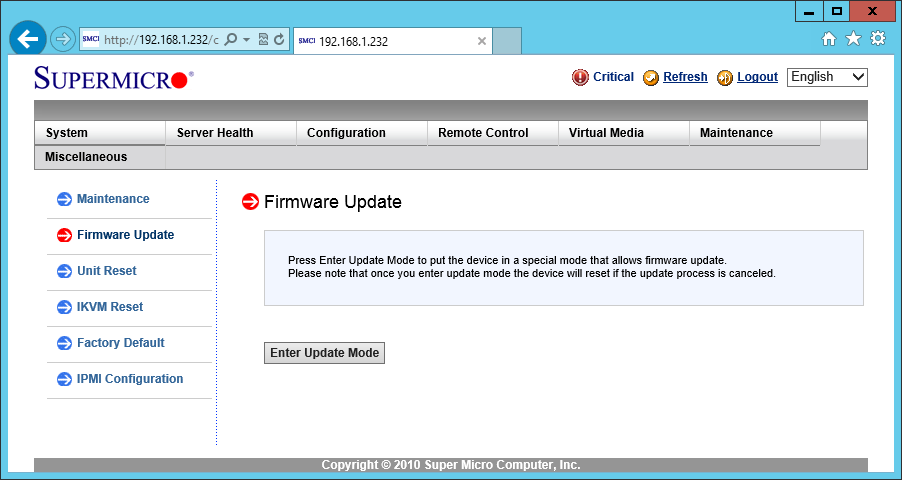Viewport: 902px width, 480px height.
Task: Click the Copyright 2010 Super Micro footer
Action: coord(450,465)
